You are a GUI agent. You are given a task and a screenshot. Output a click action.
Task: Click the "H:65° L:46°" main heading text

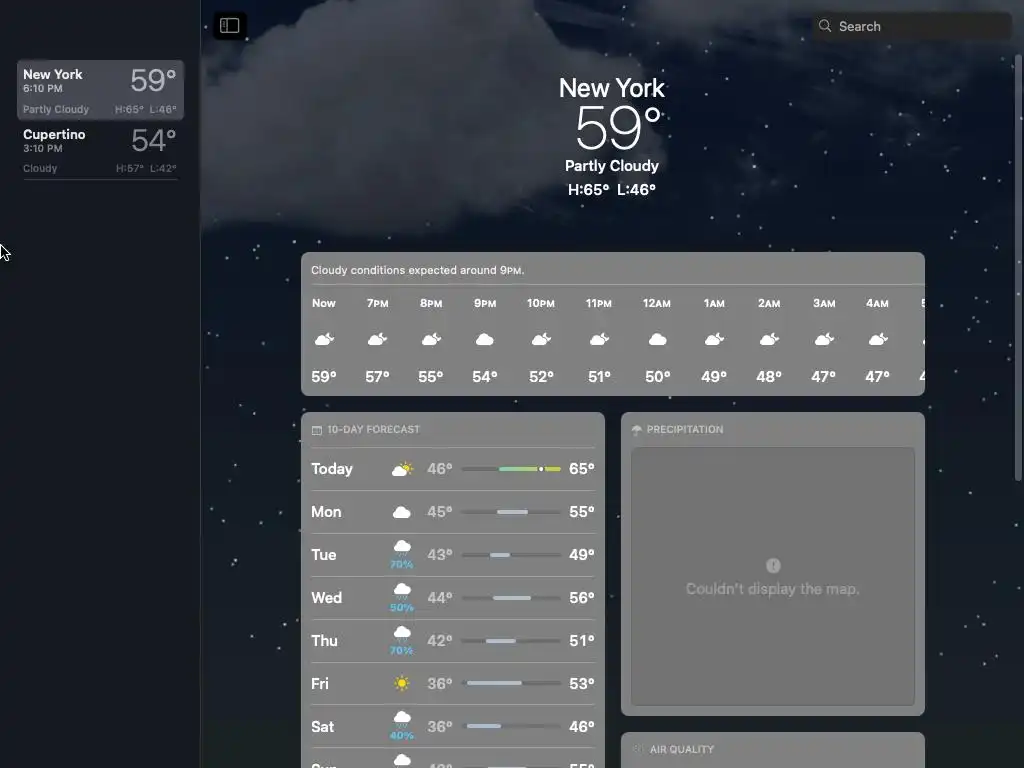(611, 190)
